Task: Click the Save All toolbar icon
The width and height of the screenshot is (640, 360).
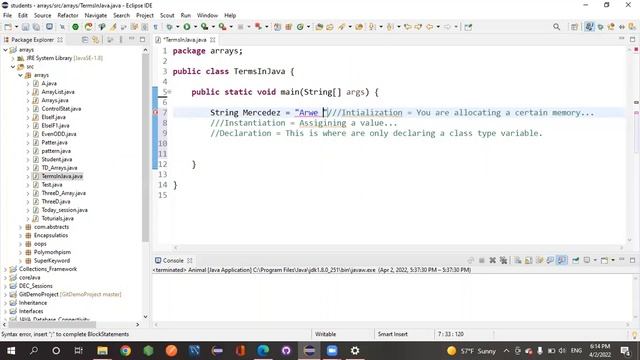Action: point(36,27)
